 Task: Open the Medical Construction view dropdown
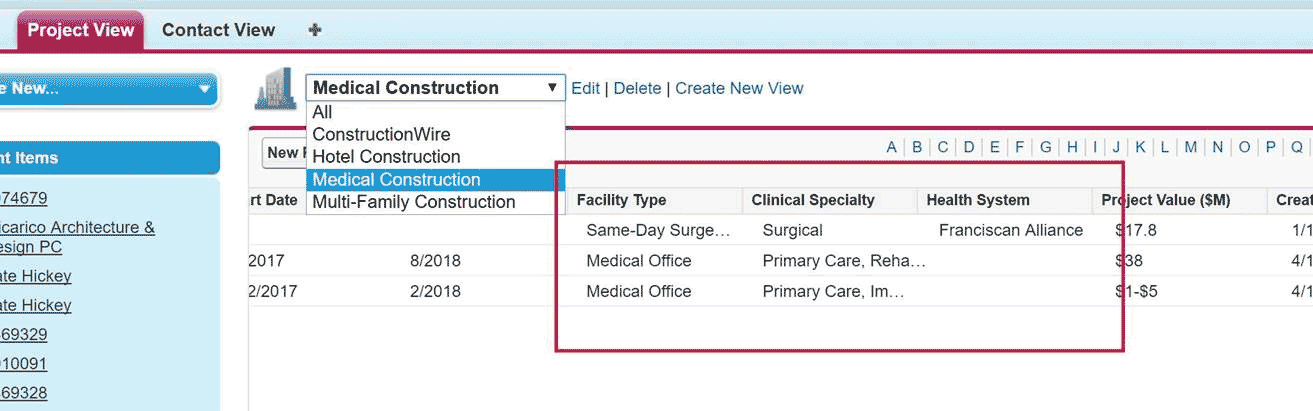click(435, 88)
